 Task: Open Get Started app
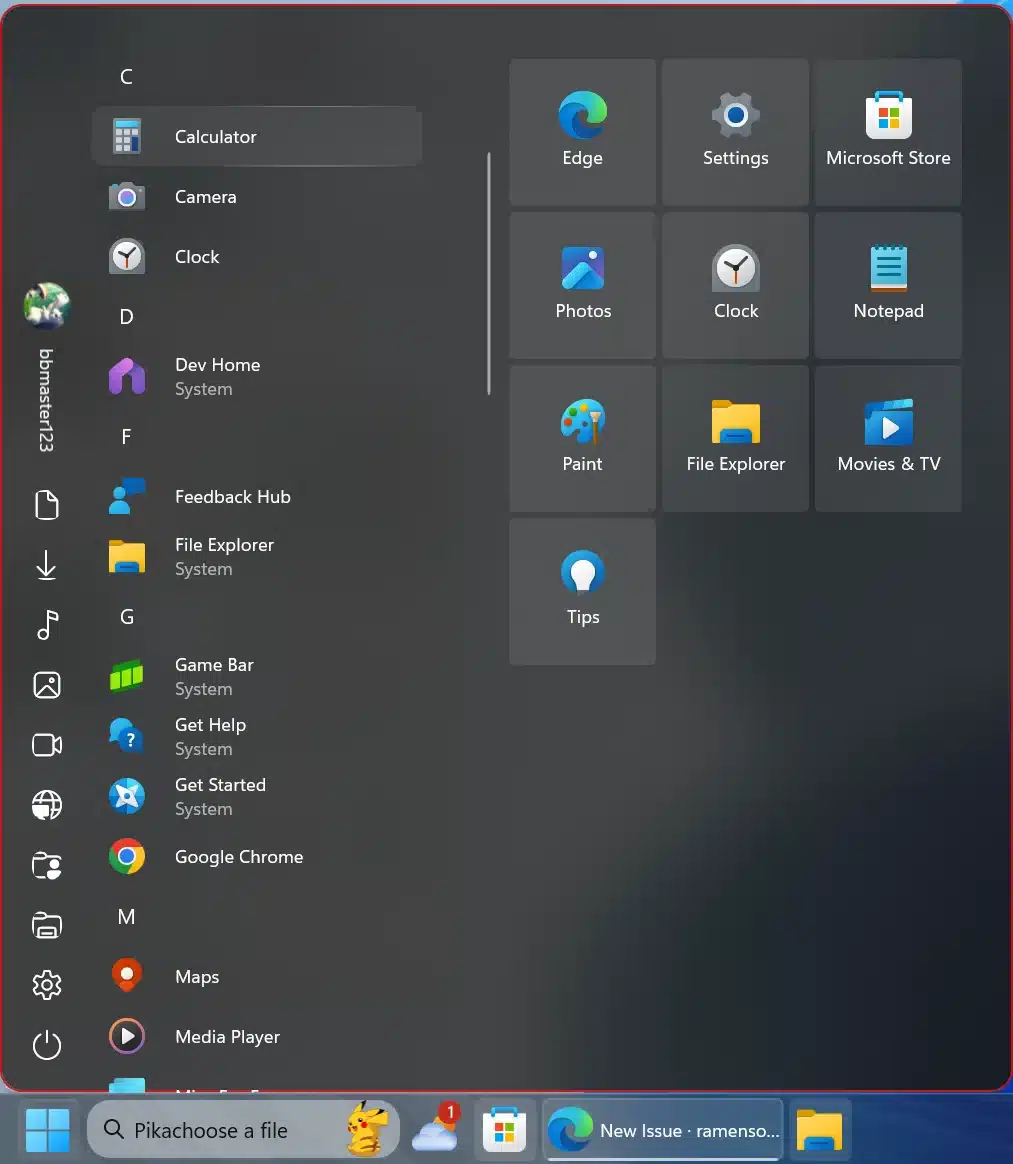257,797
